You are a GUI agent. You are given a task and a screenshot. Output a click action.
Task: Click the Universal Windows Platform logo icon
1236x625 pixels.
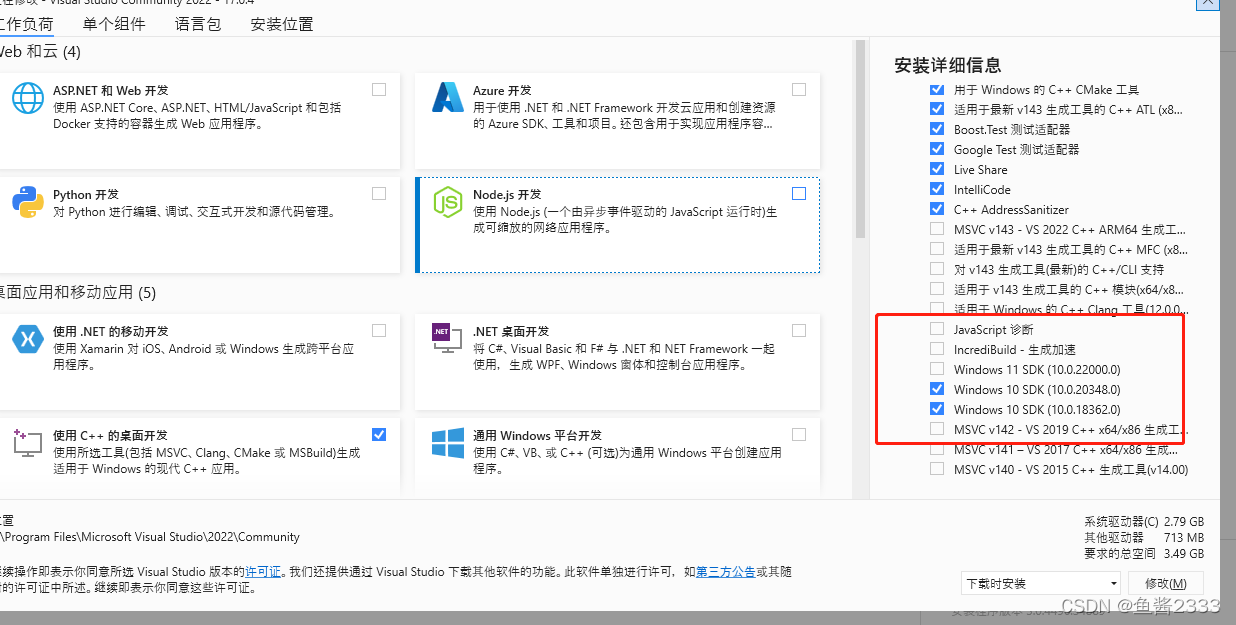[x=447, y=443]
